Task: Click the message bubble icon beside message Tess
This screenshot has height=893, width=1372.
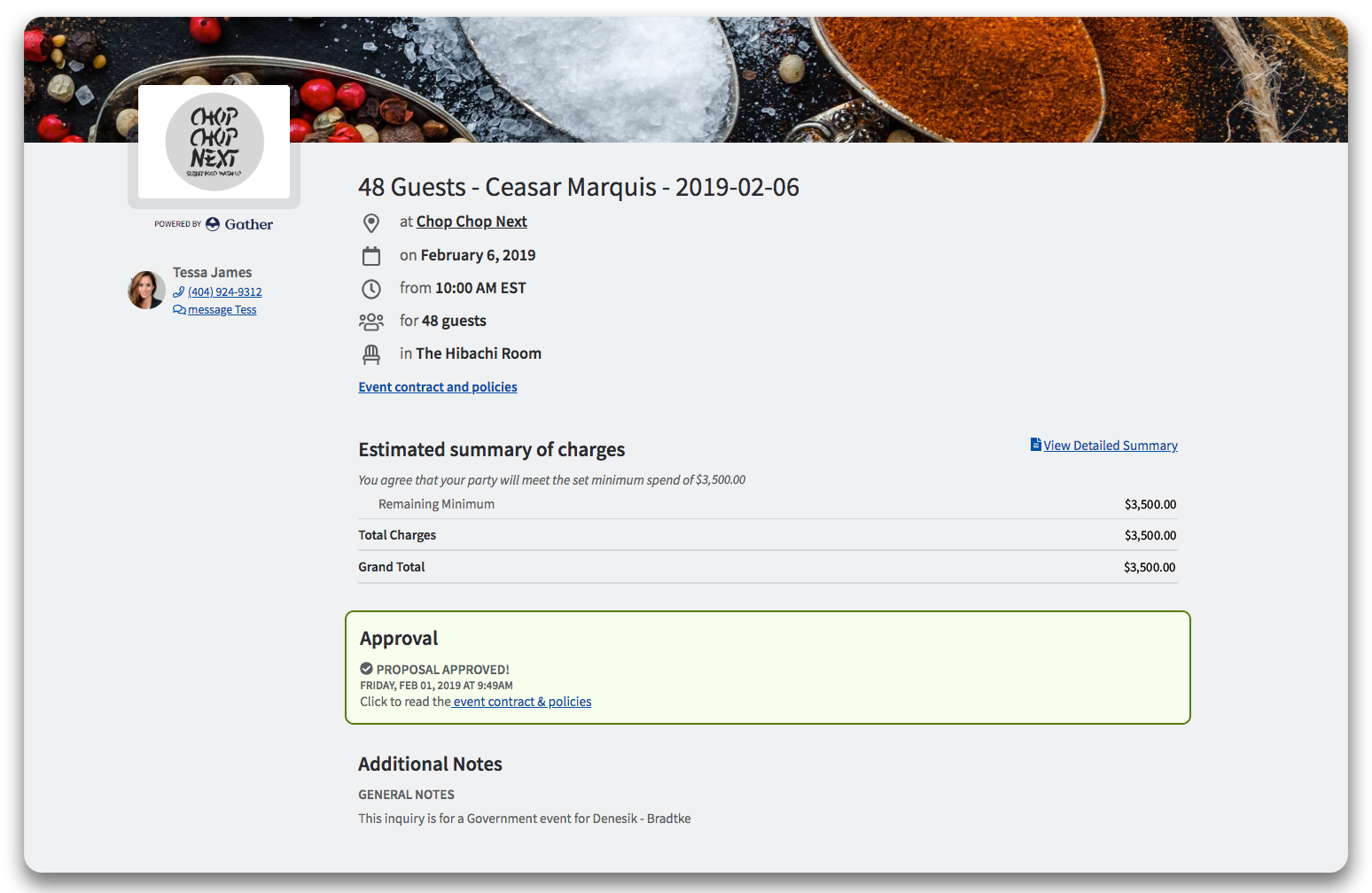Action: [x=179, y=309]
